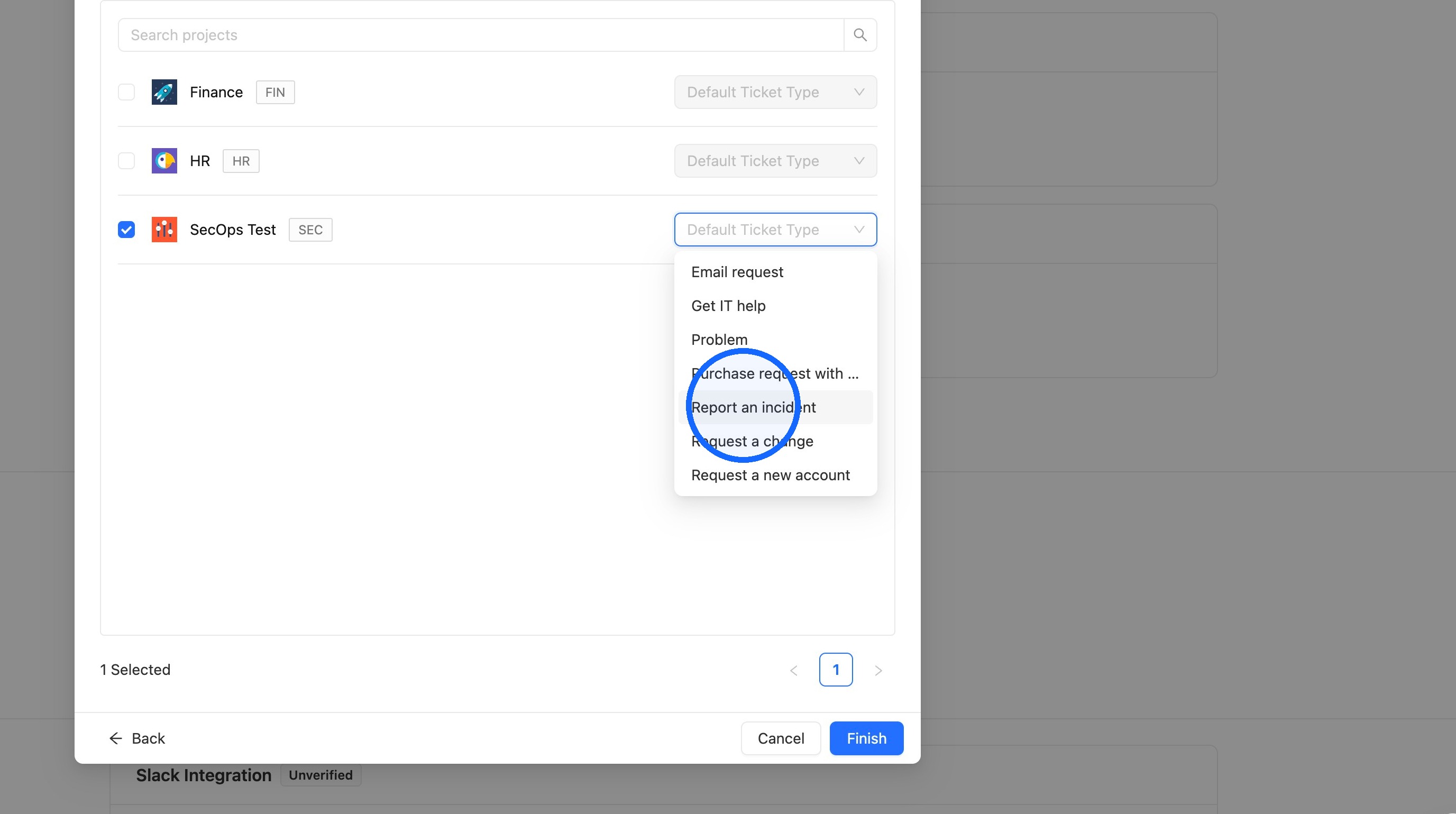Click page number 1
This screenshot has height=814, width=1456.
tap(836, 670)
